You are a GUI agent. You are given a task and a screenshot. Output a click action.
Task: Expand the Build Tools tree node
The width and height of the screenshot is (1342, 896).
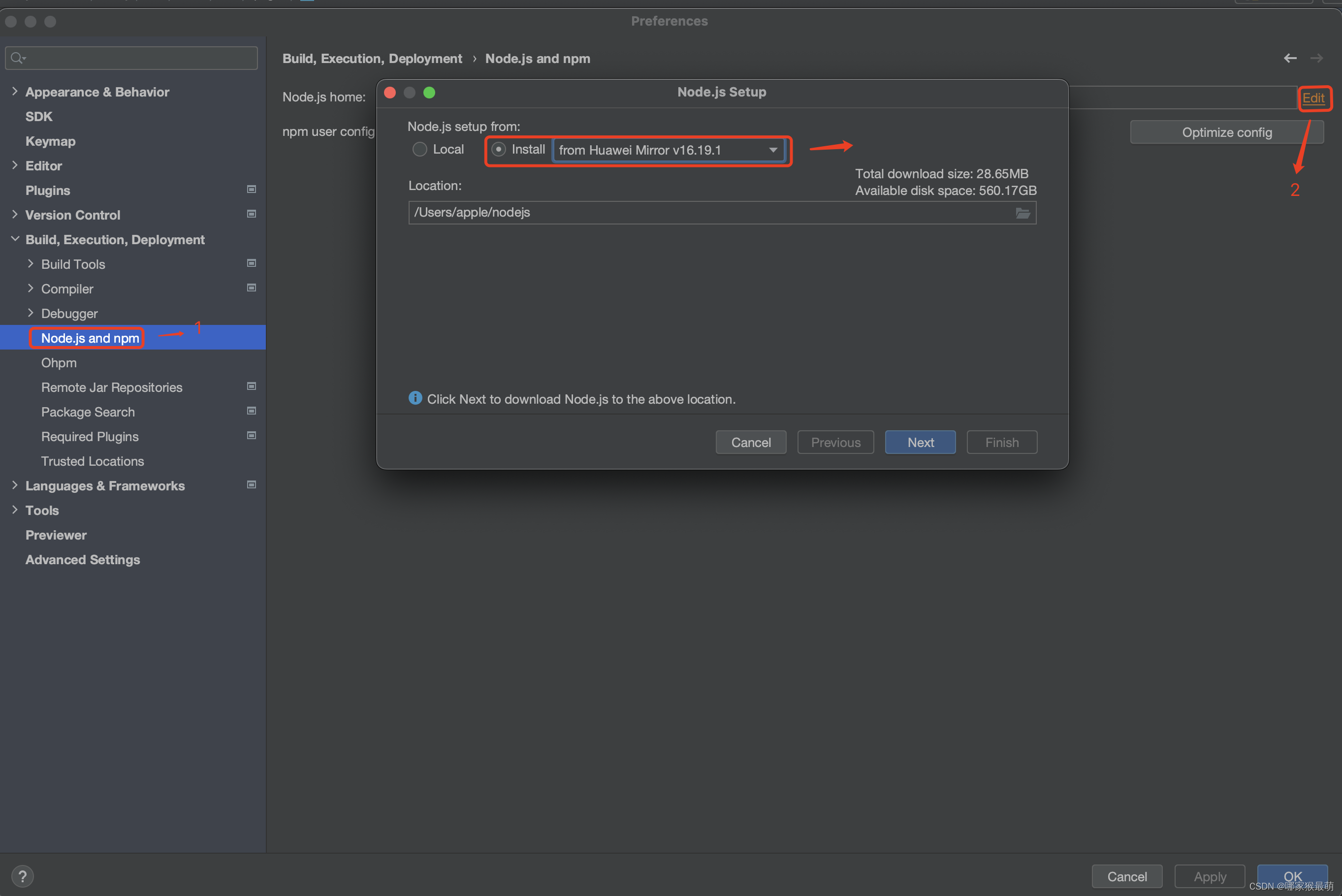tap(31, 263)
